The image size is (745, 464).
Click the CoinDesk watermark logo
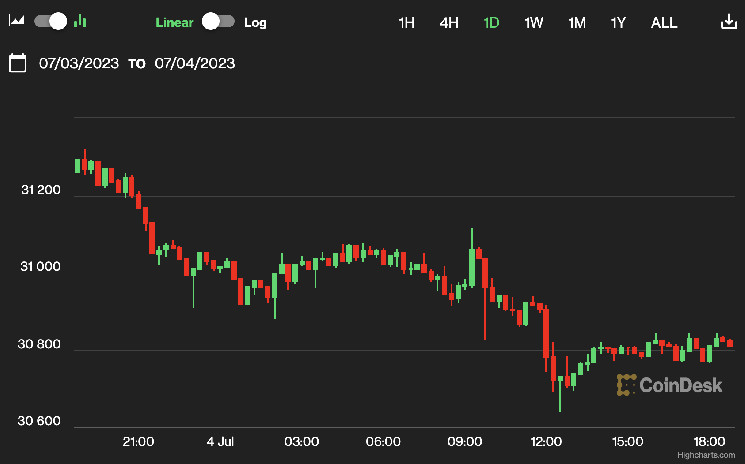[x=669, y=384]
